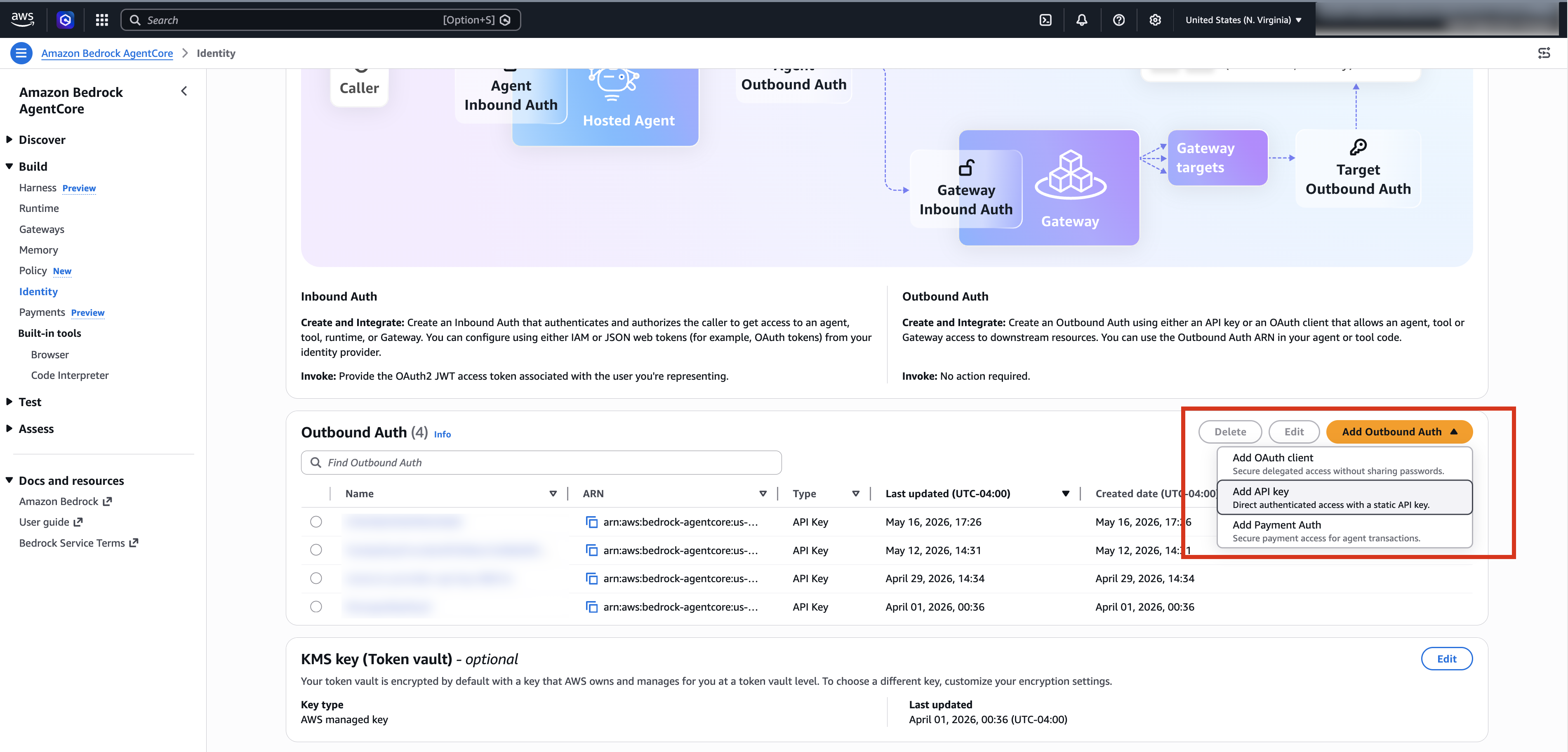Click the Hosted Agent robot icon
The height and width of the screenshot is (752, 1568).
614,85
